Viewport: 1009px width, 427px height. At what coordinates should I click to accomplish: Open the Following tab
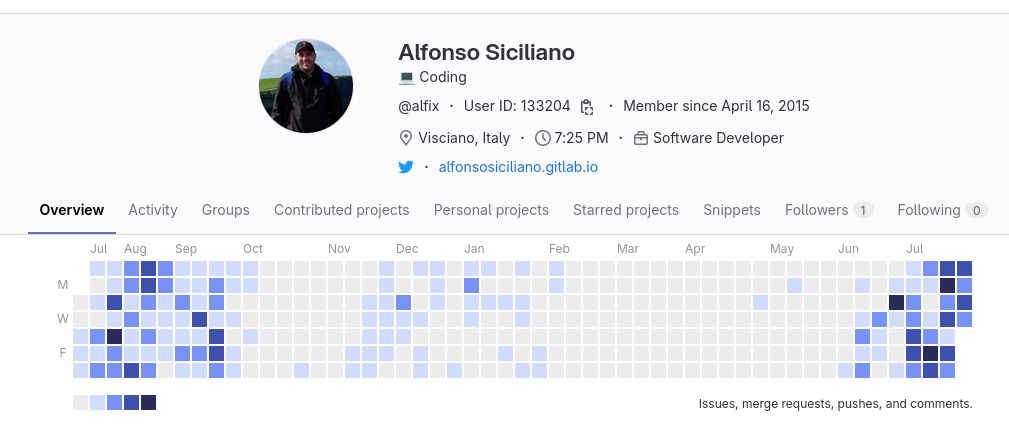[942, 210]
